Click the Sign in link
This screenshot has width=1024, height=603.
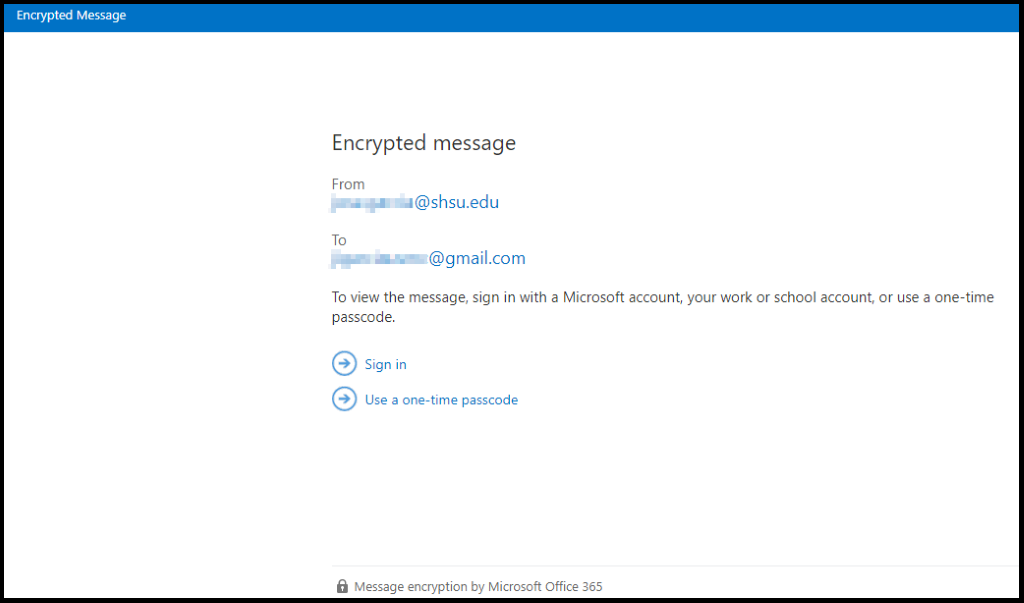click(x=385, y=364)
